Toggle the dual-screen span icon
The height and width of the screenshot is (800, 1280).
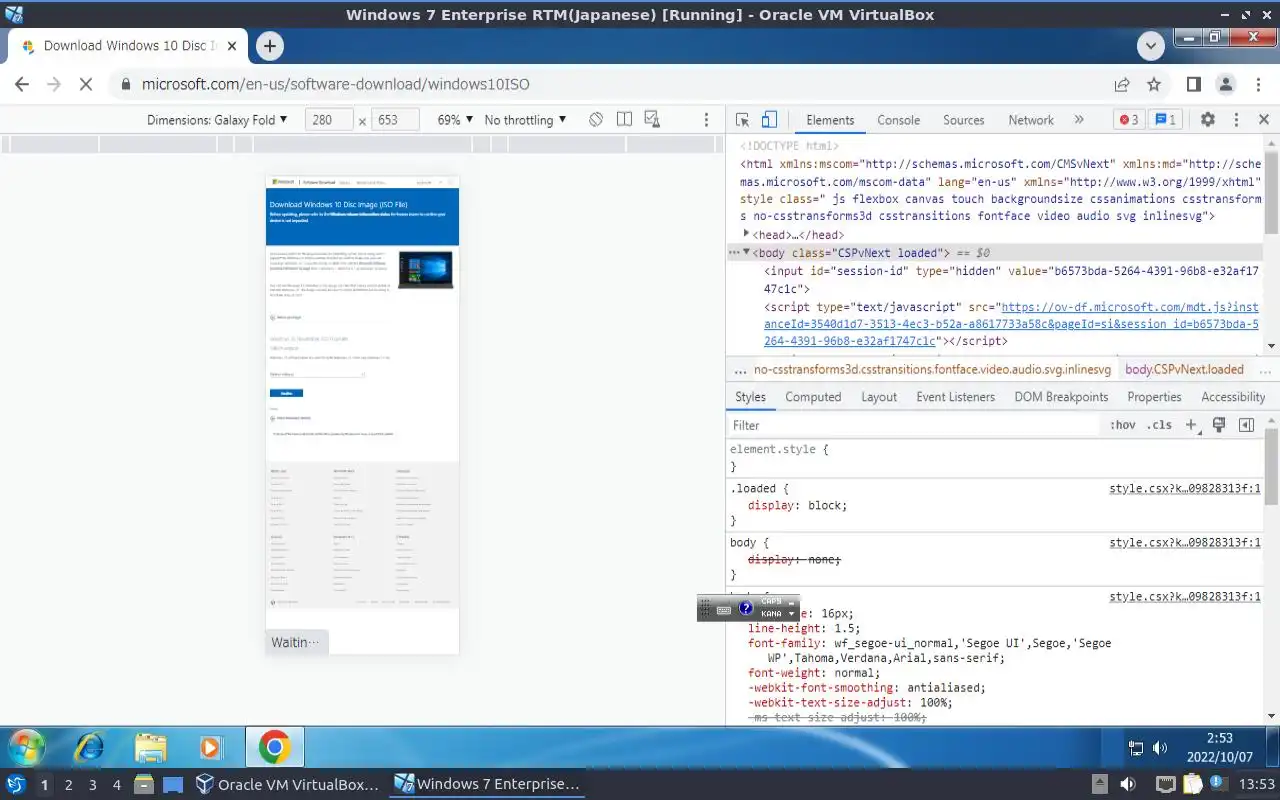[x=624, y=120]
